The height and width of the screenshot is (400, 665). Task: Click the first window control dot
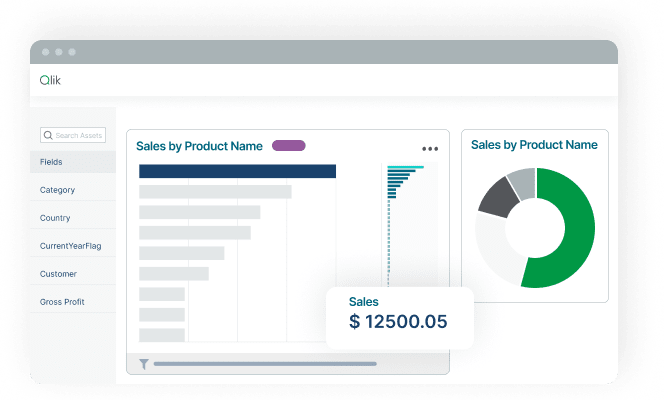tap(46, 52)
